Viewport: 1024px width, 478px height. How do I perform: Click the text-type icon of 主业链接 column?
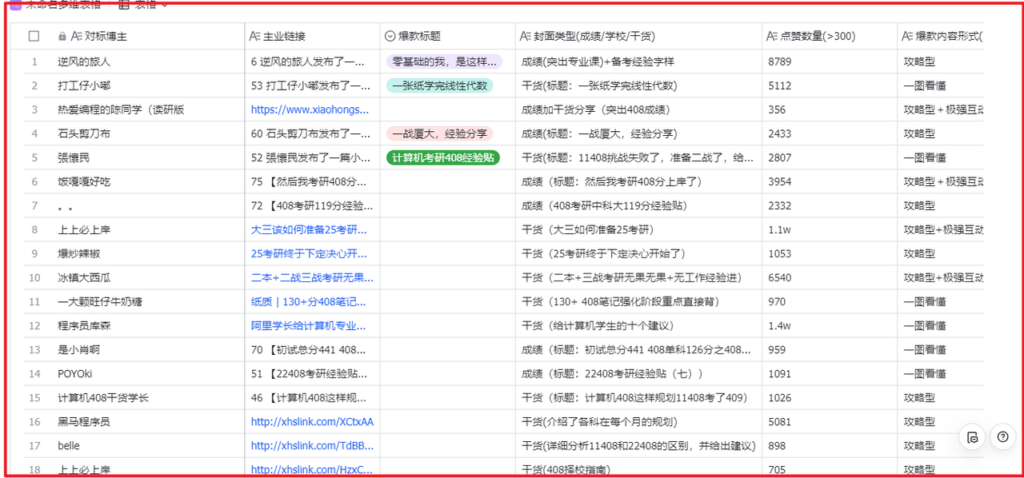click(254, 36)
